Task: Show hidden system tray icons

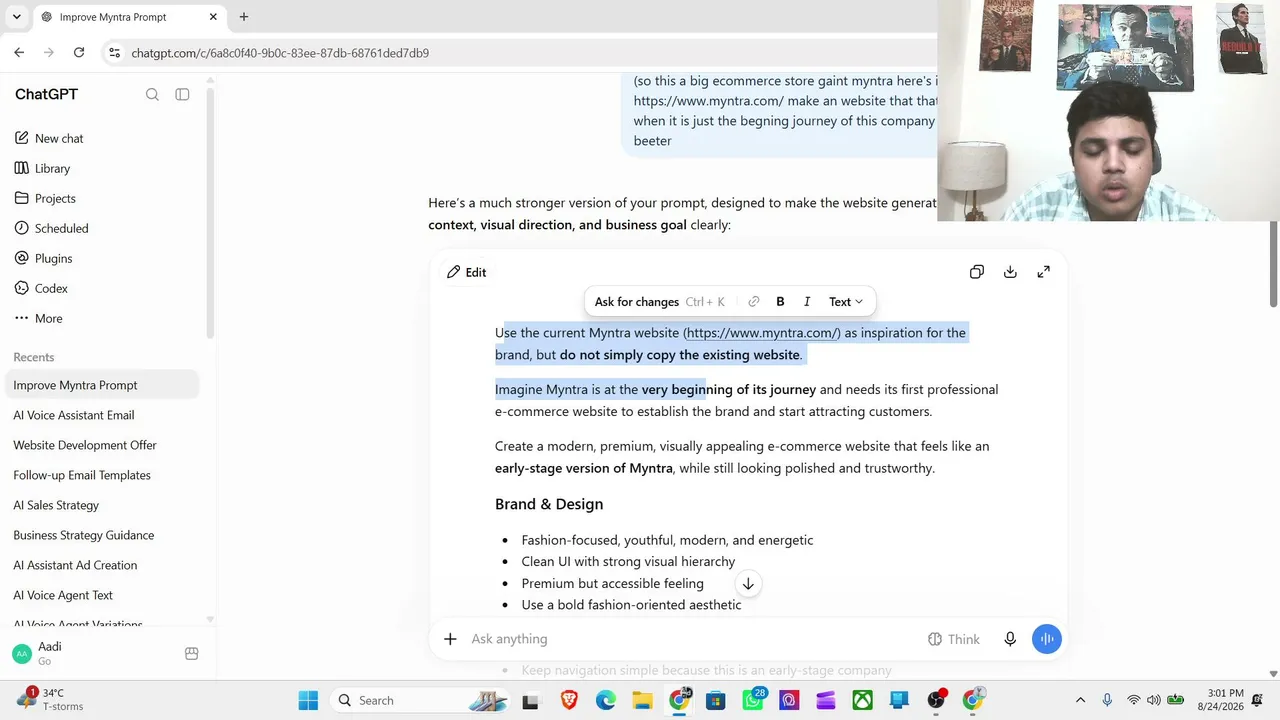Action: pyautogui.click(x=1080, y=700)
